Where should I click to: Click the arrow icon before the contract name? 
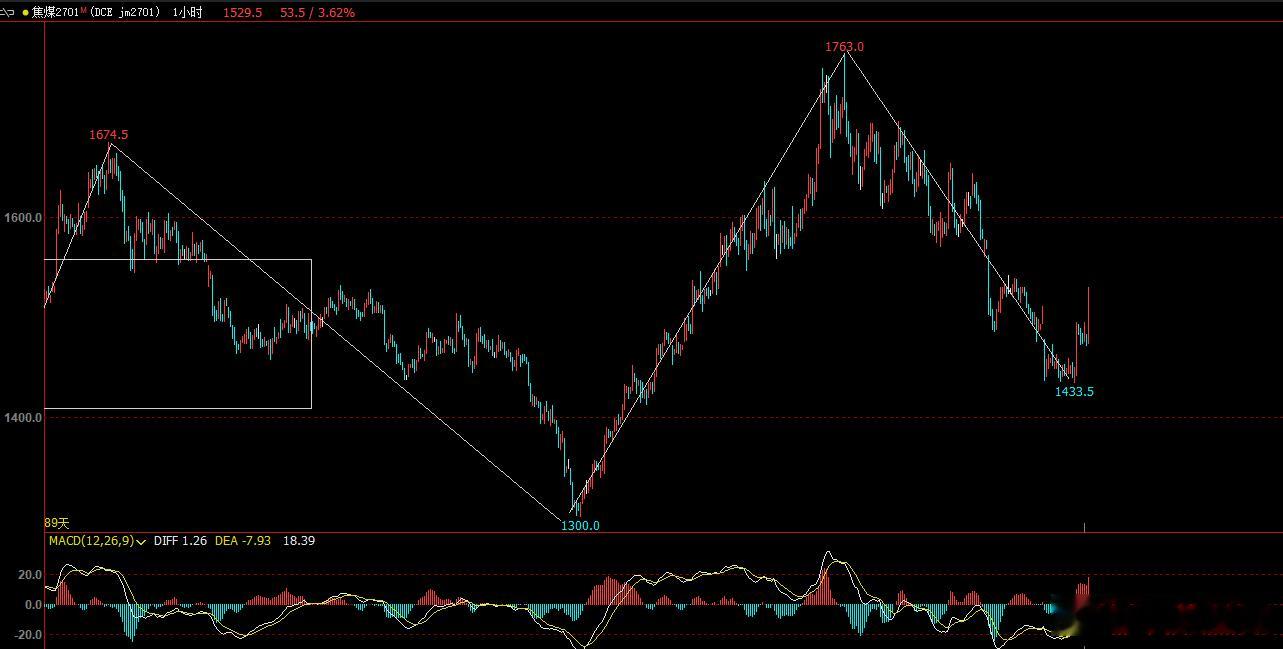(8, 12)
